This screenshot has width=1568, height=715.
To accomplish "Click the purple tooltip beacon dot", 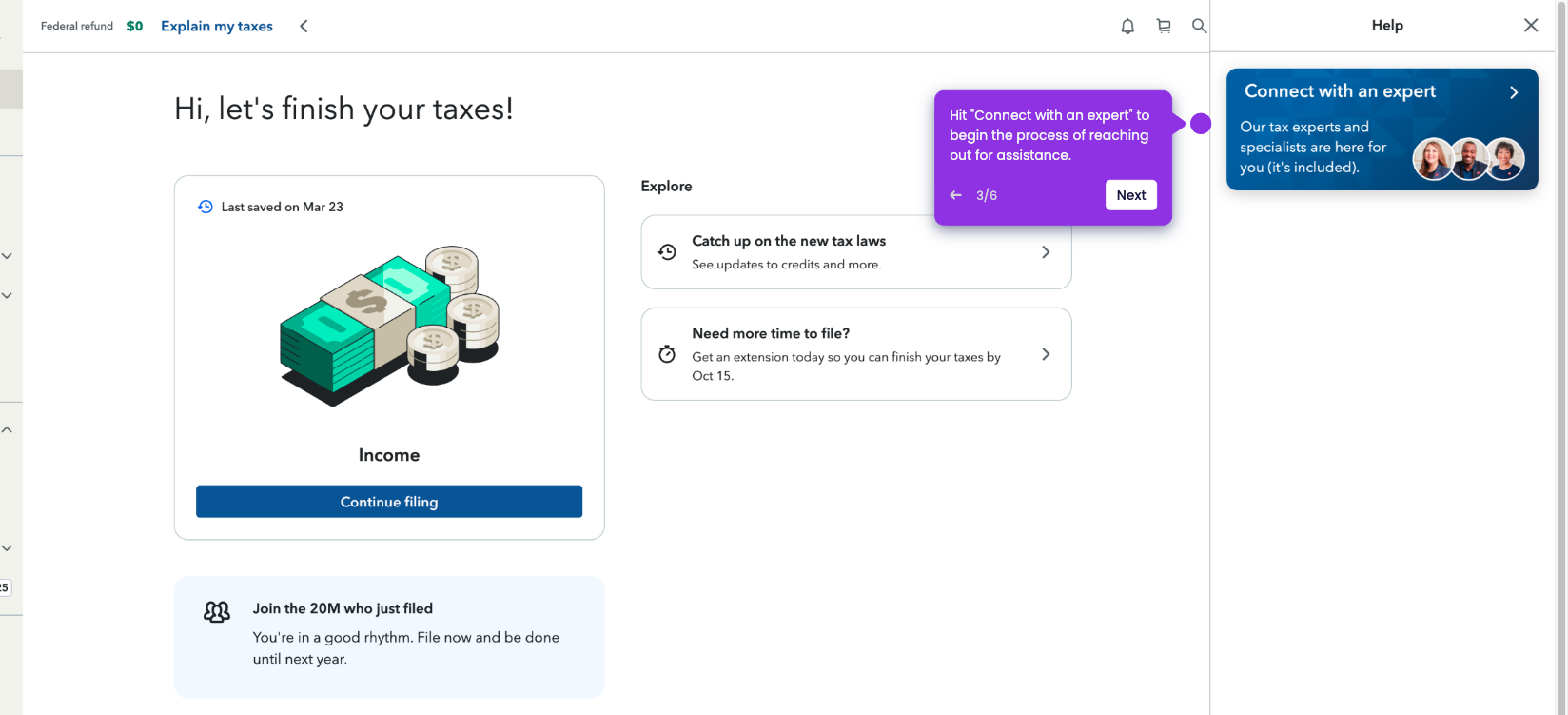I will point(1201,124).
